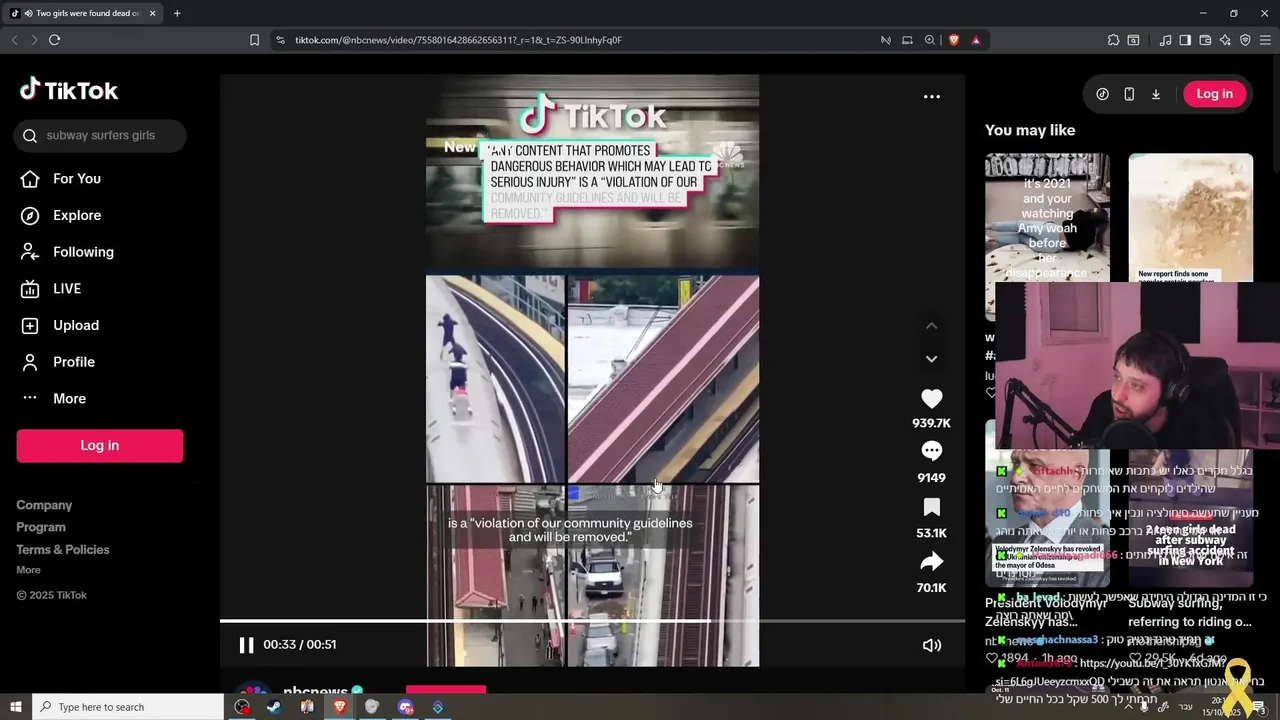The image size is (1280, 720).
Task: Open OBS Studio from the taskbar
Action: coord(242,707)
